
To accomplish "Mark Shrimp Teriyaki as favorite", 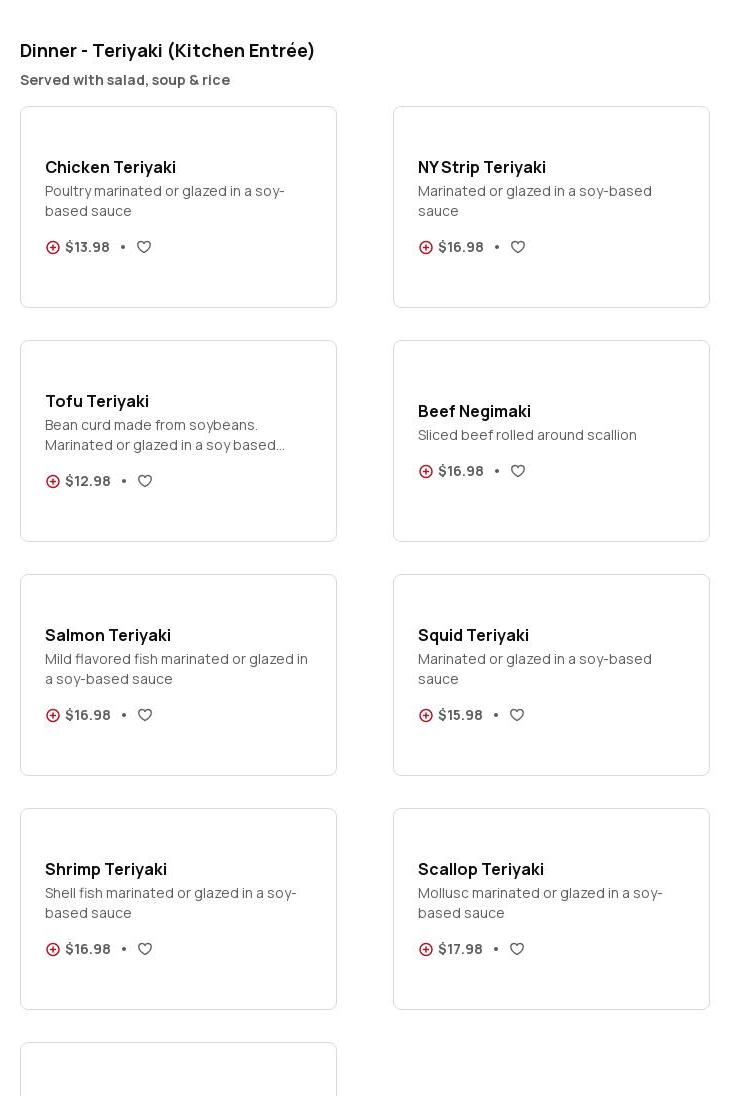I will tap(145, 949).
